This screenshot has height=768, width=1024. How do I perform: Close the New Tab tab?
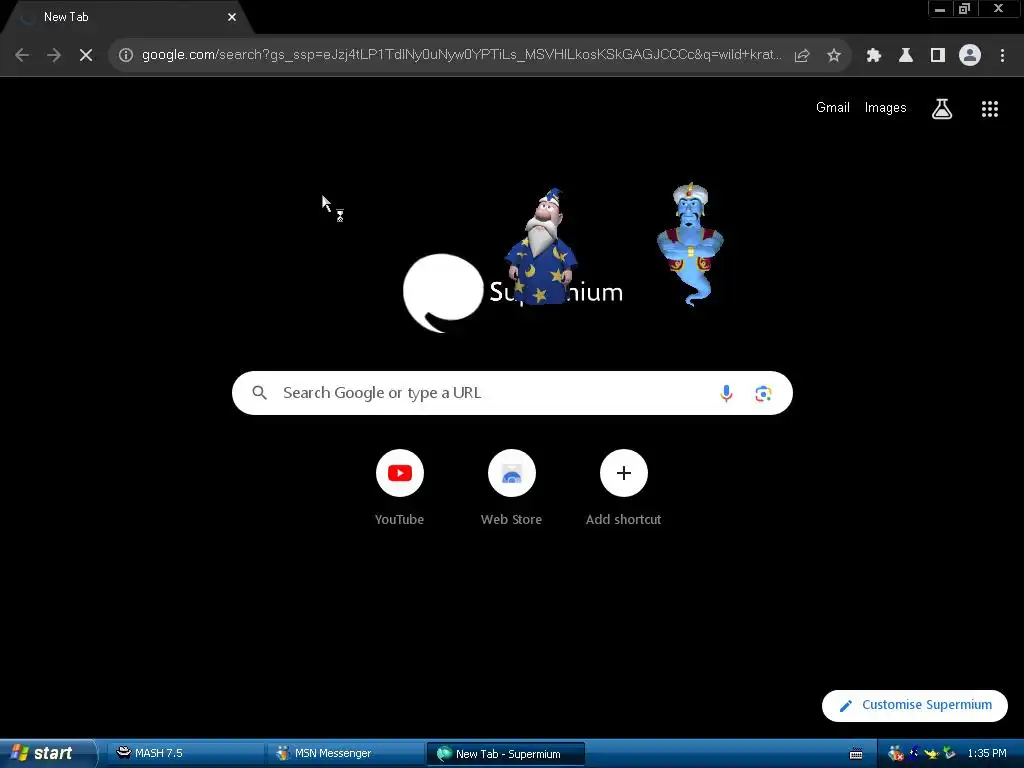pyautogui.click(x=232, y=17)
